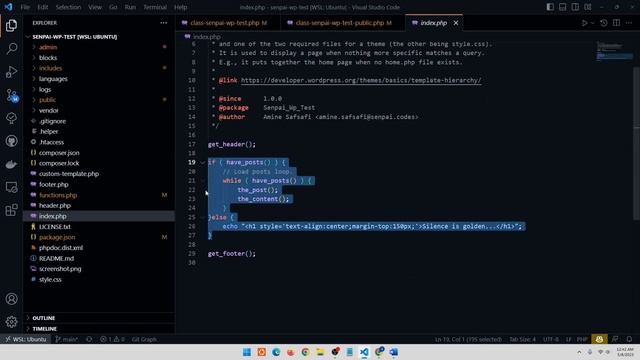Click the Tab Size 4 indicator
Screen dimensions: 640x360
click(x=522, y=339)
